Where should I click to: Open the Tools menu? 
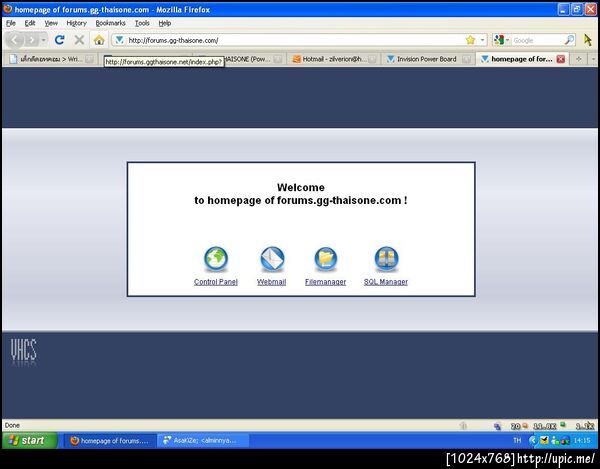142,23
